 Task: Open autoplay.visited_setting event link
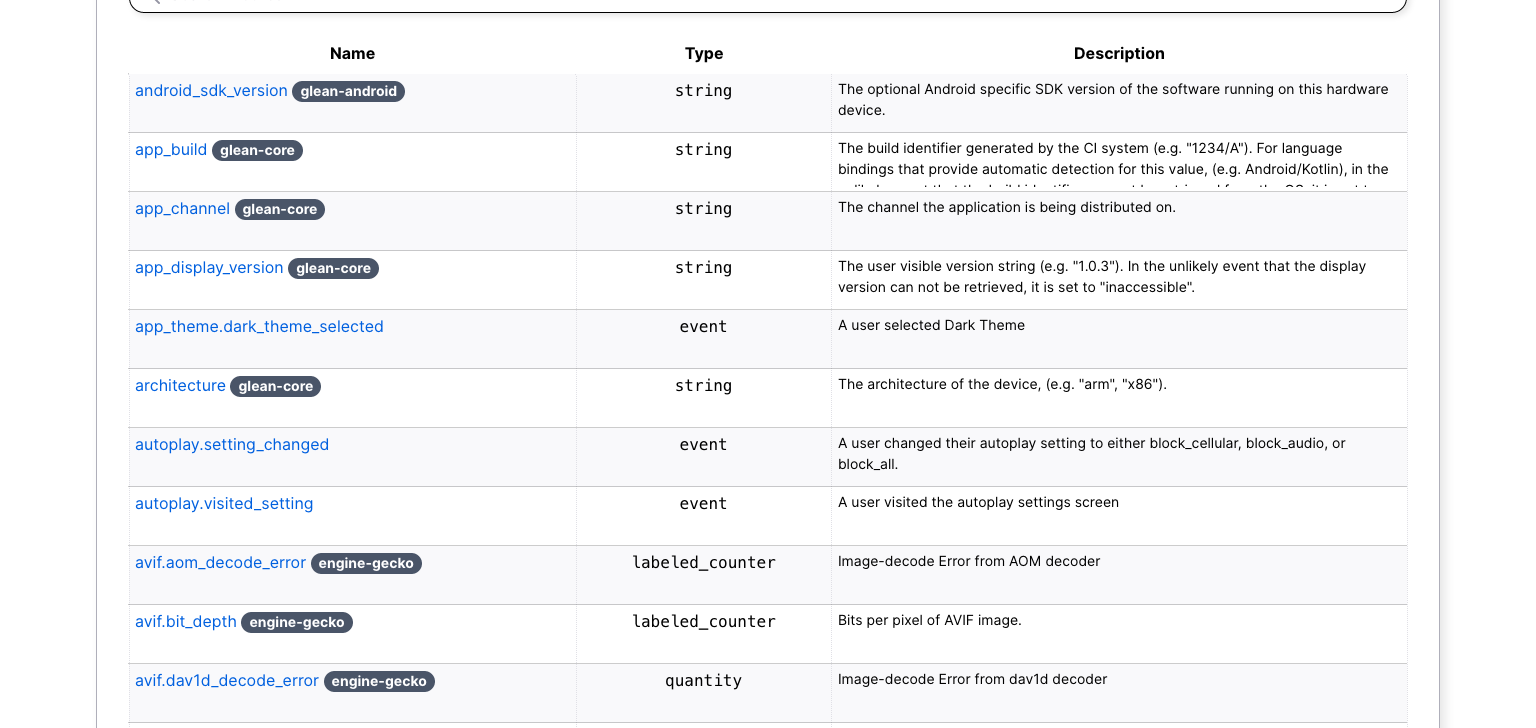(x=224, y=503)
